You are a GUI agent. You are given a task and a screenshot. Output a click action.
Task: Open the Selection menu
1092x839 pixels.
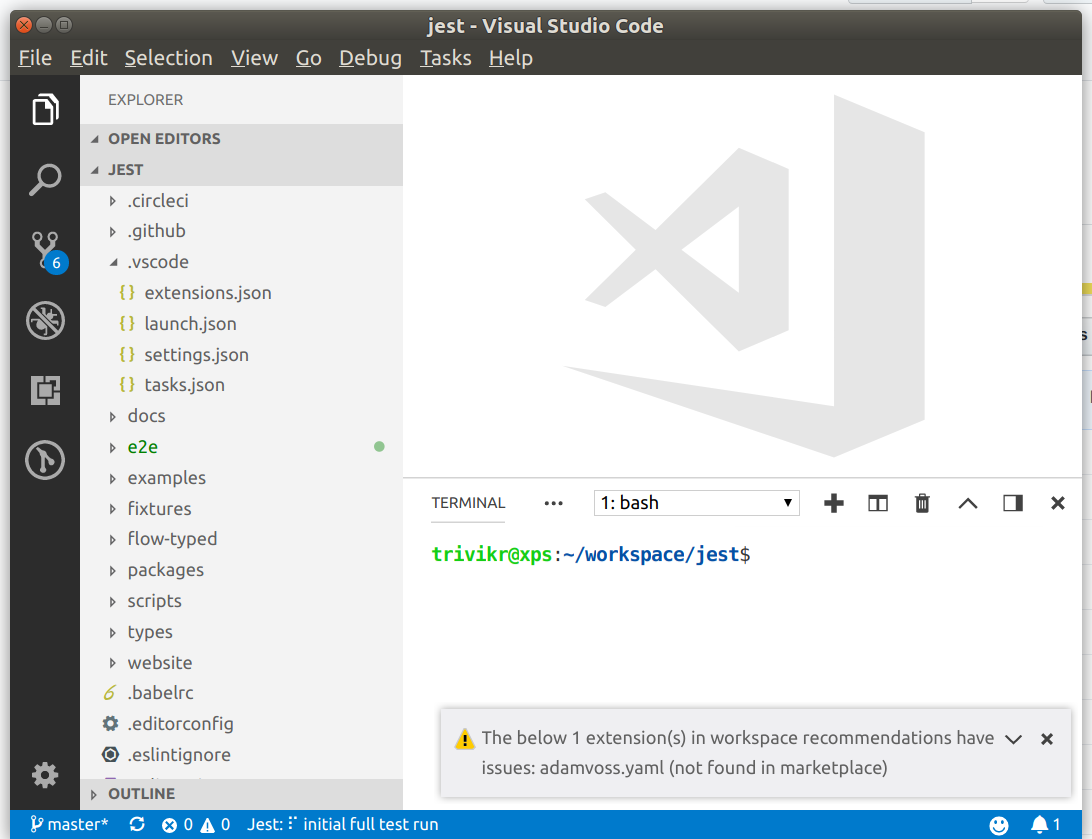[x=169, y=58]
